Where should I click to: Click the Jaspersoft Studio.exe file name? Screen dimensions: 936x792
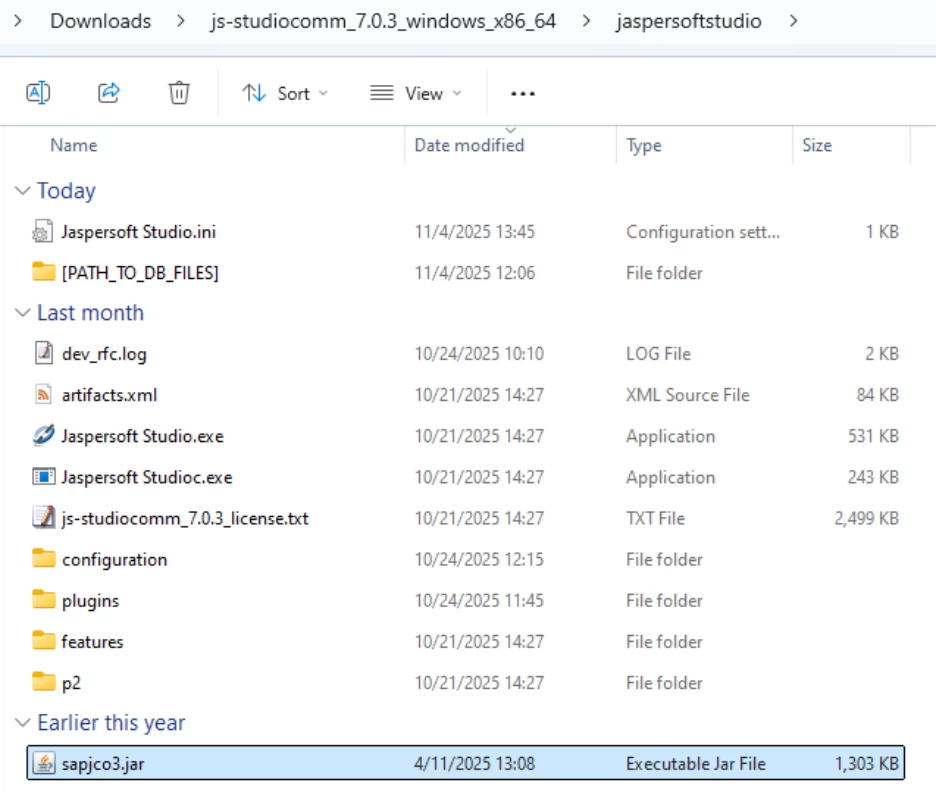click(x=142, y=436)
